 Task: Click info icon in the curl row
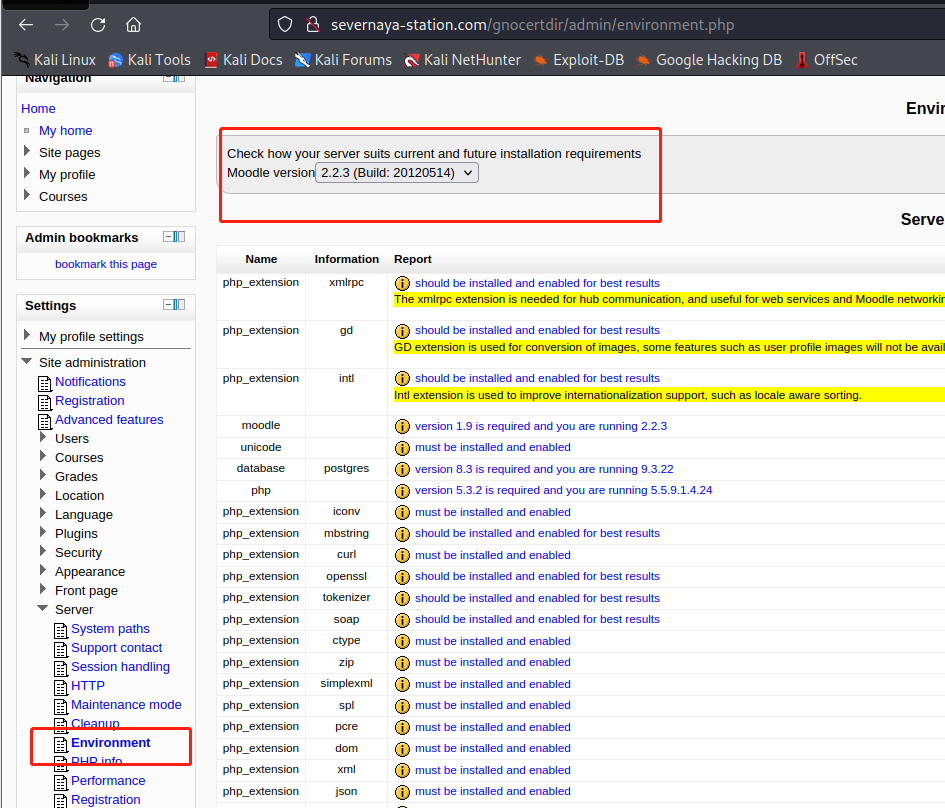[x=402, y=556]
